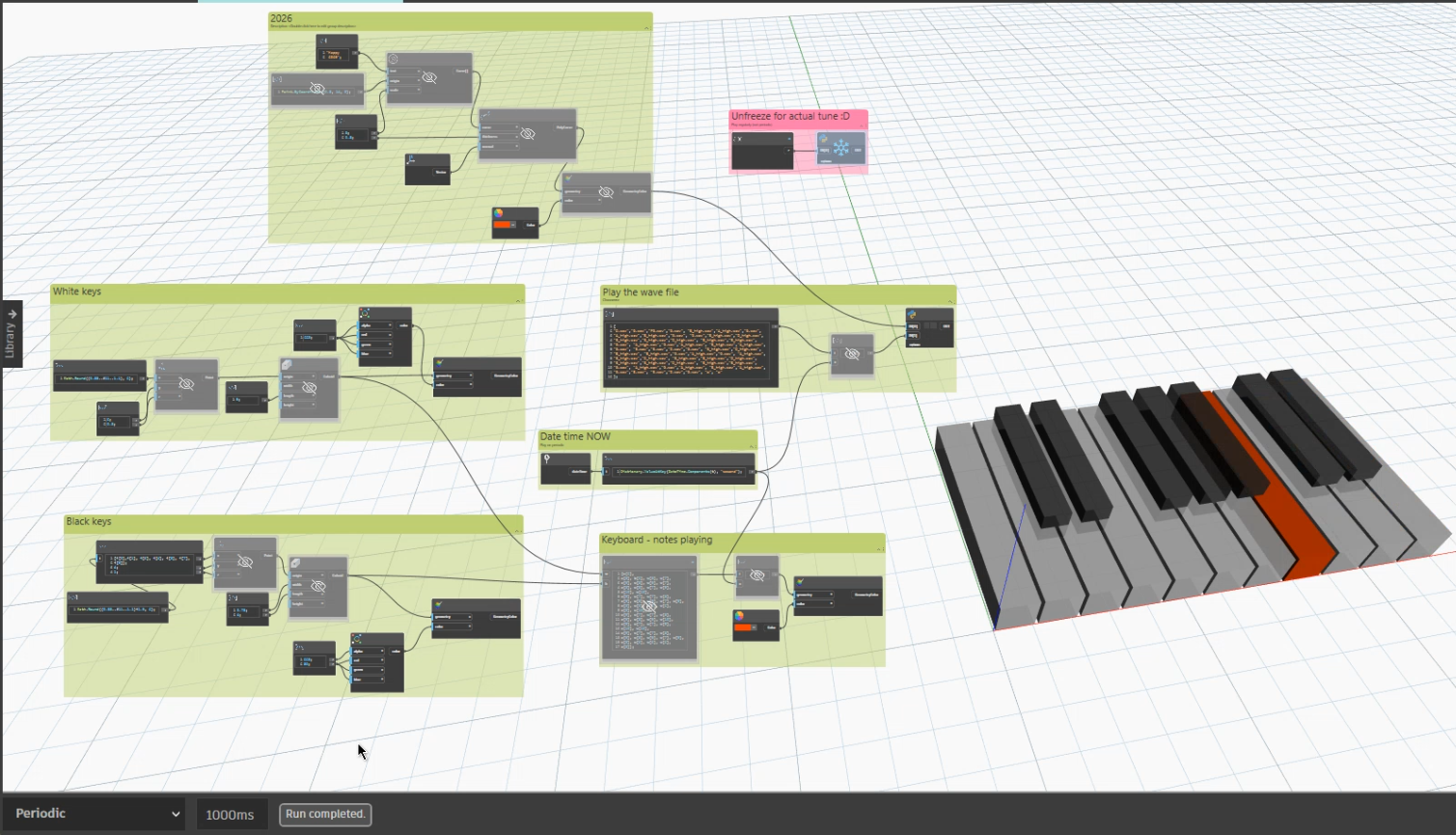Image resolution: width=1456 pixels, height=835 pixels.
Task: Collapse the 2026 group
Action: [x=646, y=28]
